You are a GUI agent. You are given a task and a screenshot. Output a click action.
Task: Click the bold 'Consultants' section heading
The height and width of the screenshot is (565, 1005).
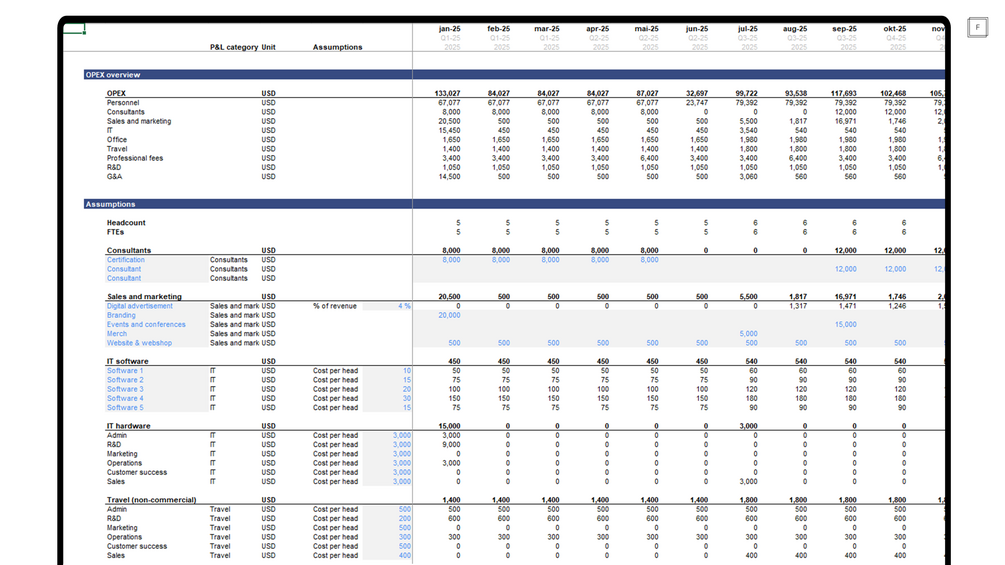click(x=129, y=250)
